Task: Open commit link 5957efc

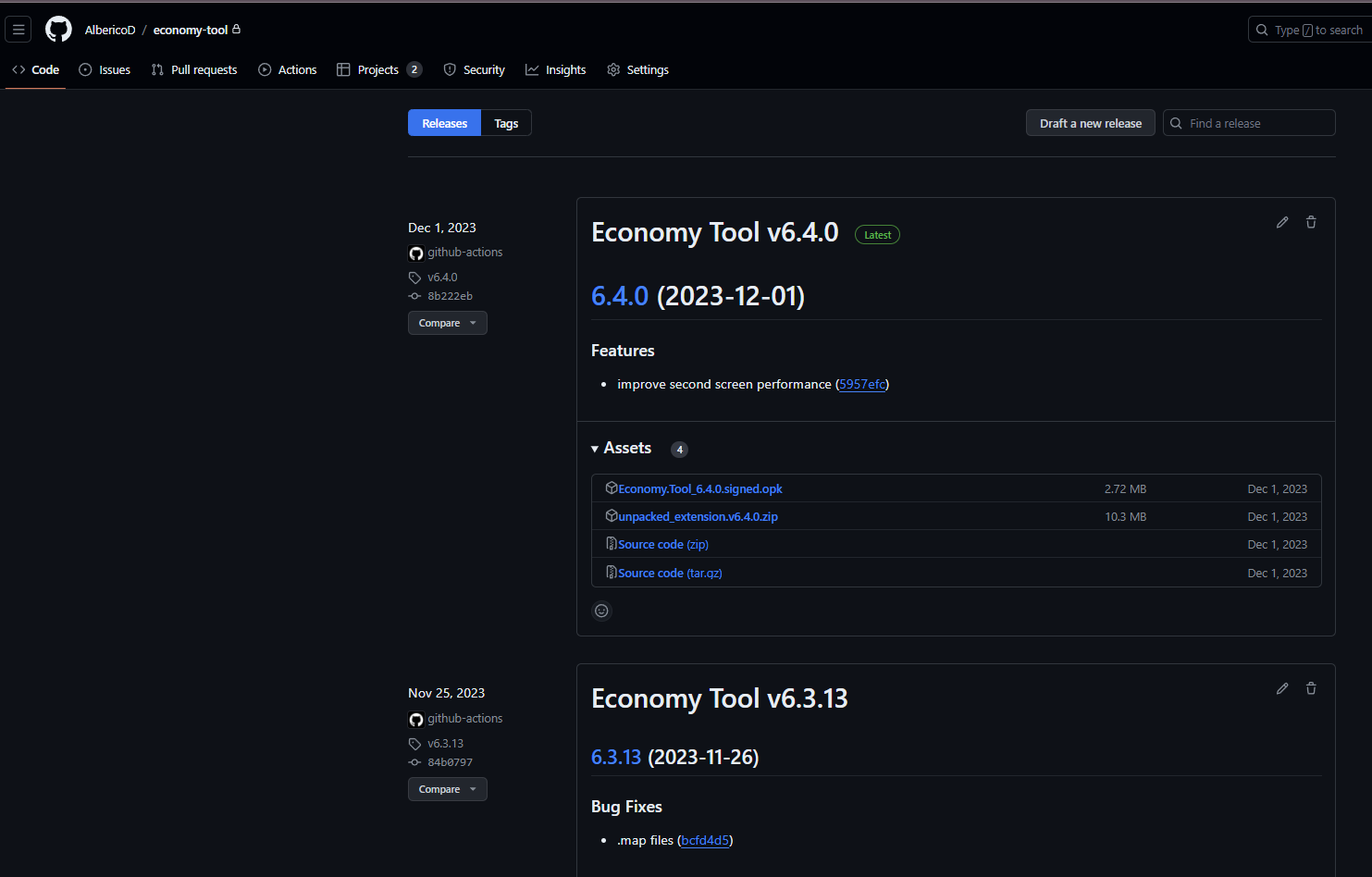Action: (x=862, y=384)
